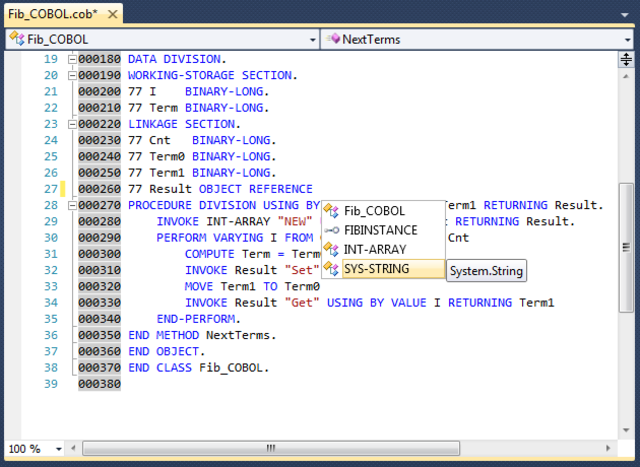Click sequence number 000380 on last line
This screenshot has height=467, width=640.
pyautogui.click(x=100, y=384)
